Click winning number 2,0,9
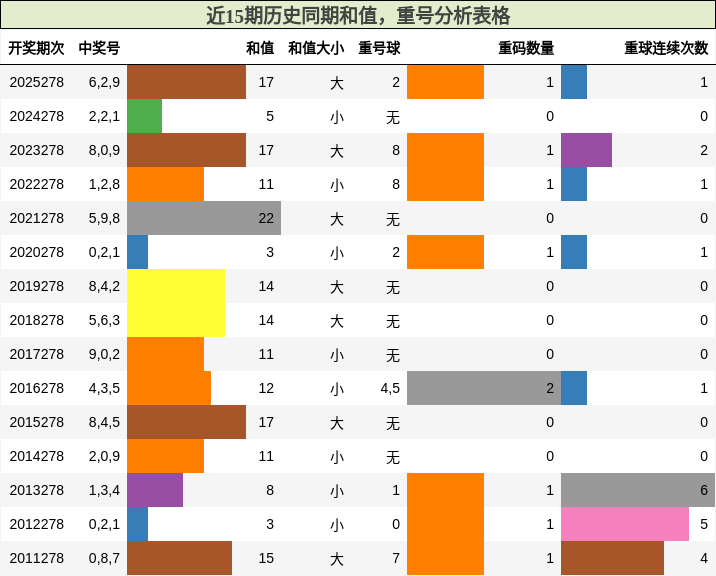The width and height of the screenshot is (716, 576). pos(105,456)
